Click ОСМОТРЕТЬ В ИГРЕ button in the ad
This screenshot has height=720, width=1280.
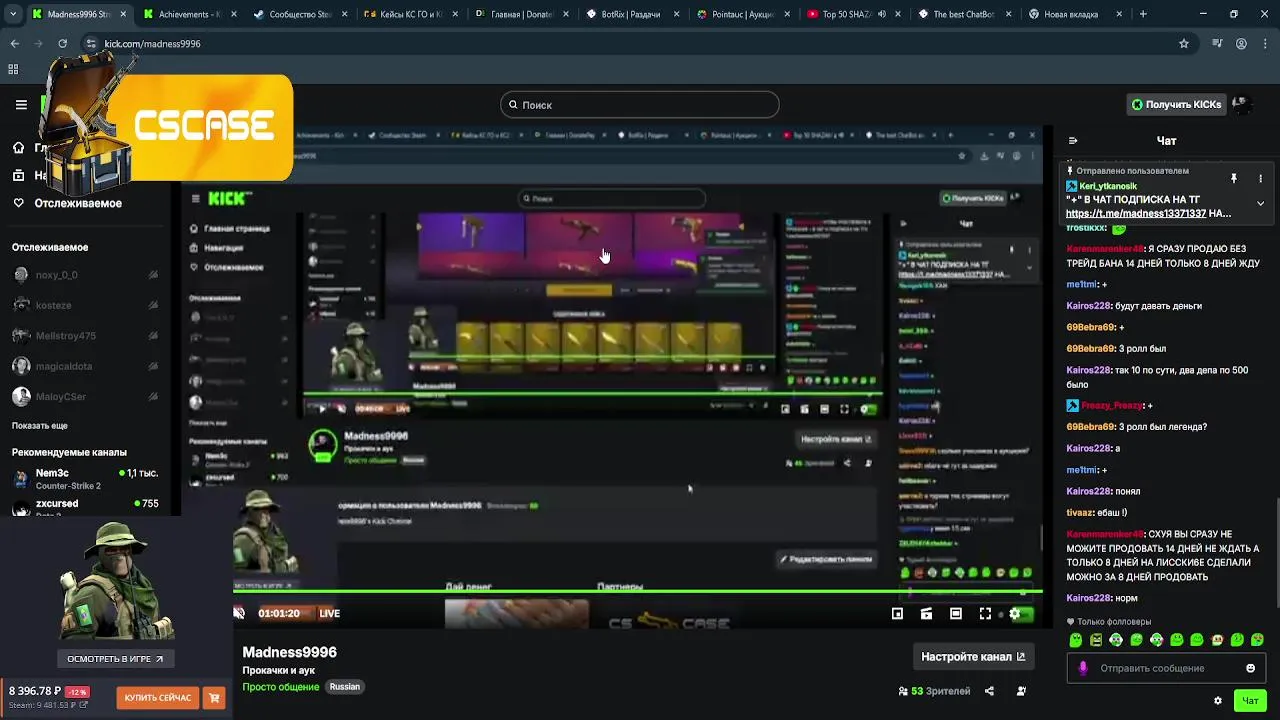point(115,659)
